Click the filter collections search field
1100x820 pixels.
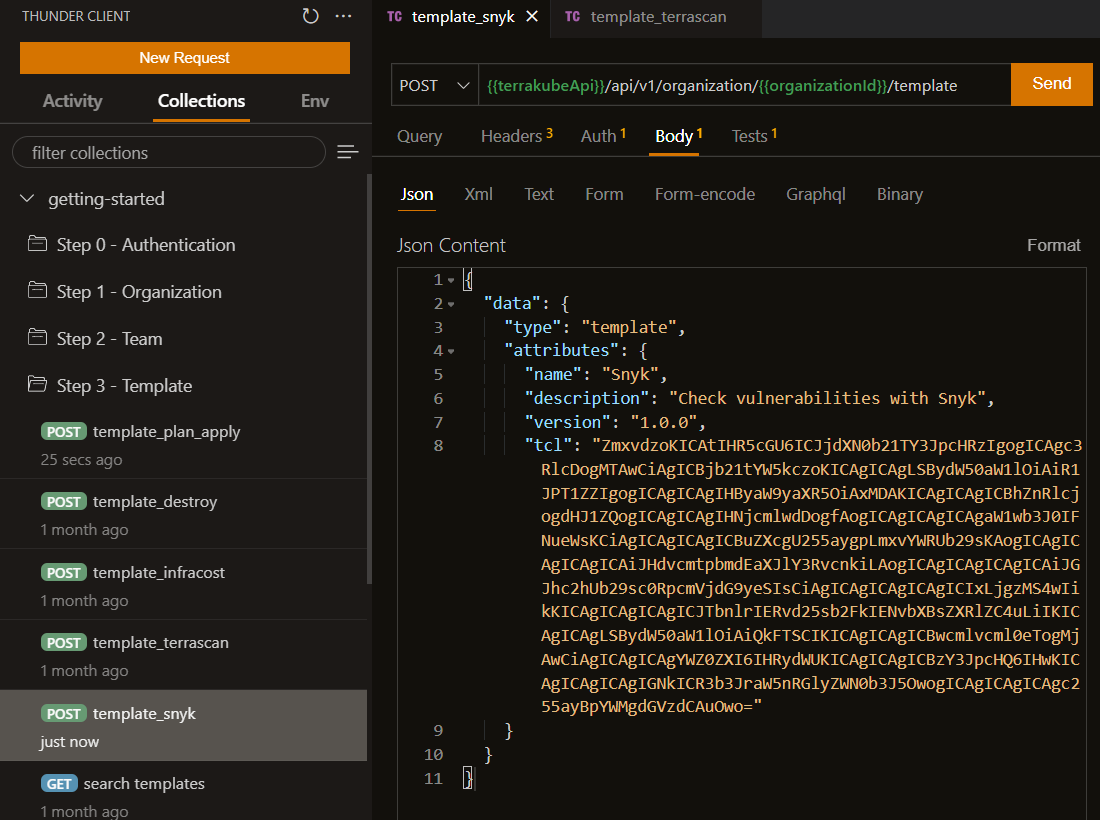[168, 152]
